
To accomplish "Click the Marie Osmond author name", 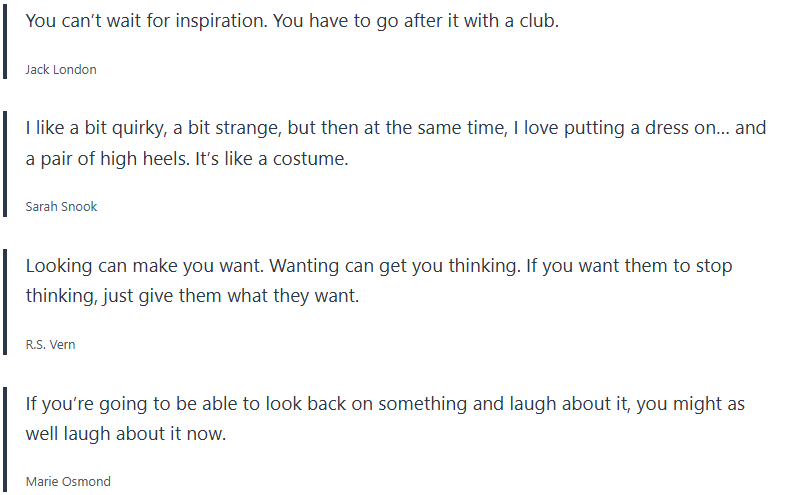I will 68,482.
